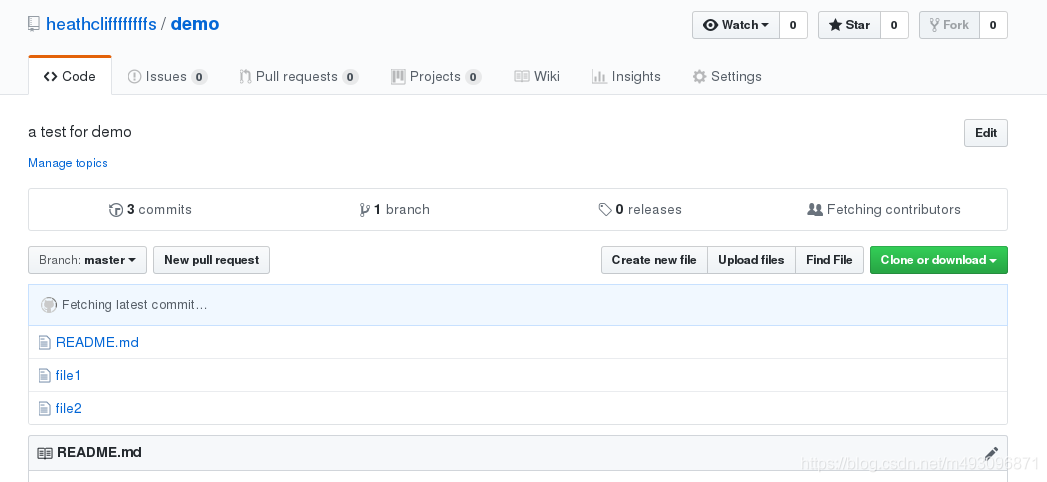Go to the Settings tab
This screenshot has height=482, width=1047.
[x=727, y=77]
